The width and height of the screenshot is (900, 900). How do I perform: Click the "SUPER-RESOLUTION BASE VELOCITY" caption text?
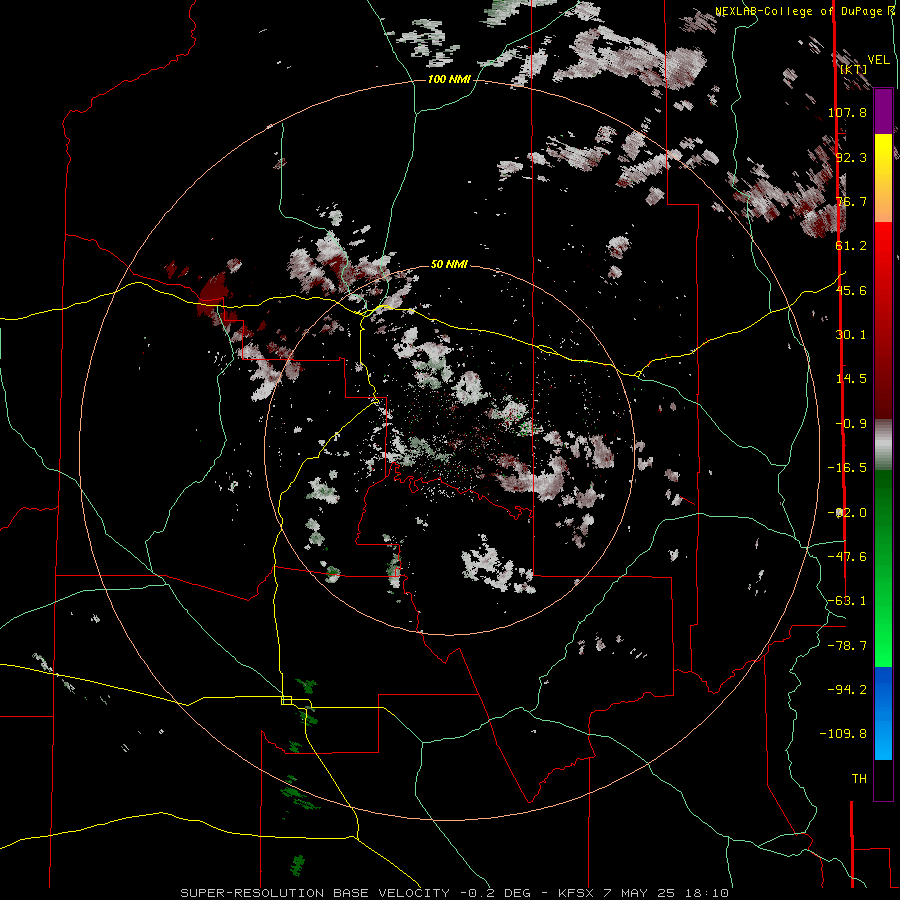(x=316, y=893)
